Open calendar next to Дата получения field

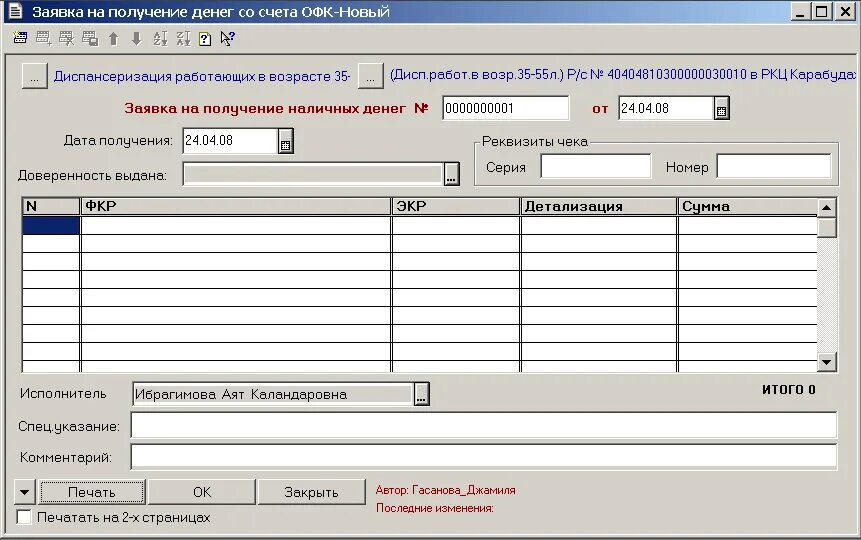point(286,141)
